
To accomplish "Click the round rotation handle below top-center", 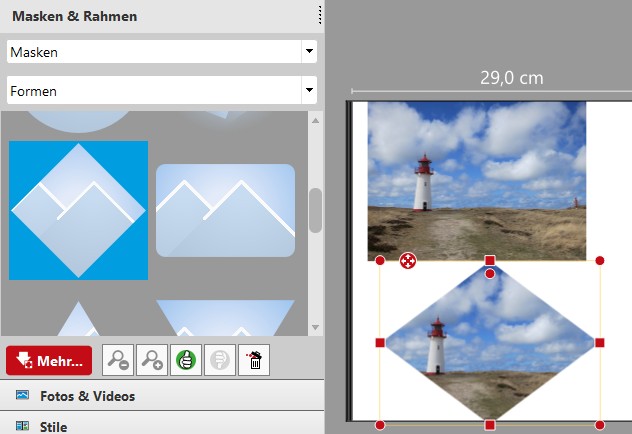I will point(490,274).
